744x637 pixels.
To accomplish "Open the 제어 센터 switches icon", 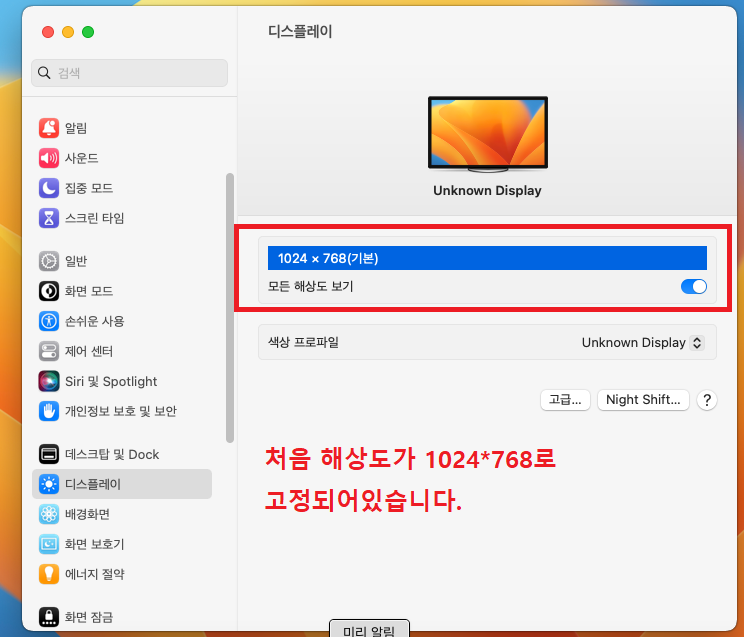I will tap(49, 351).
